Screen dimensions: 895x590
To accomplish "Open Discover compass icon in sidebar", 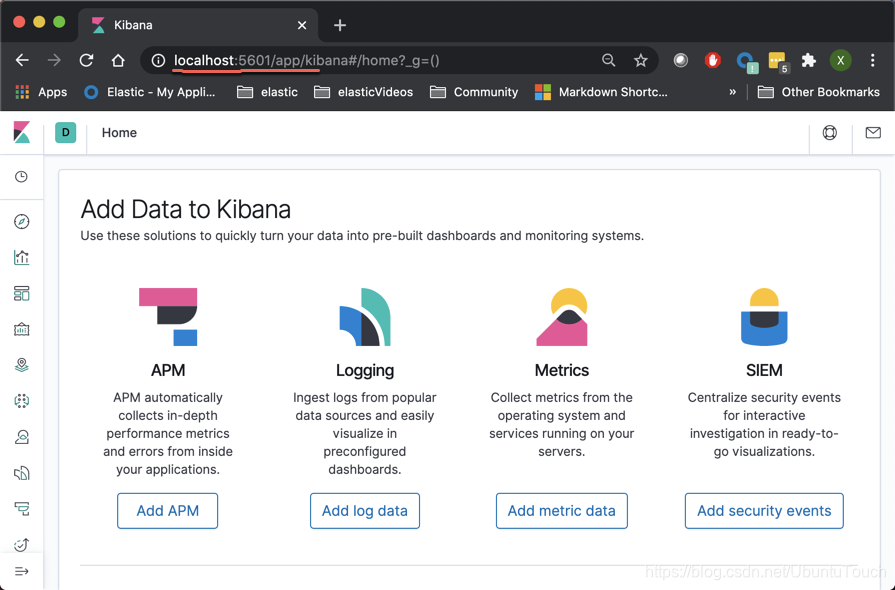I will coord(22,221).
